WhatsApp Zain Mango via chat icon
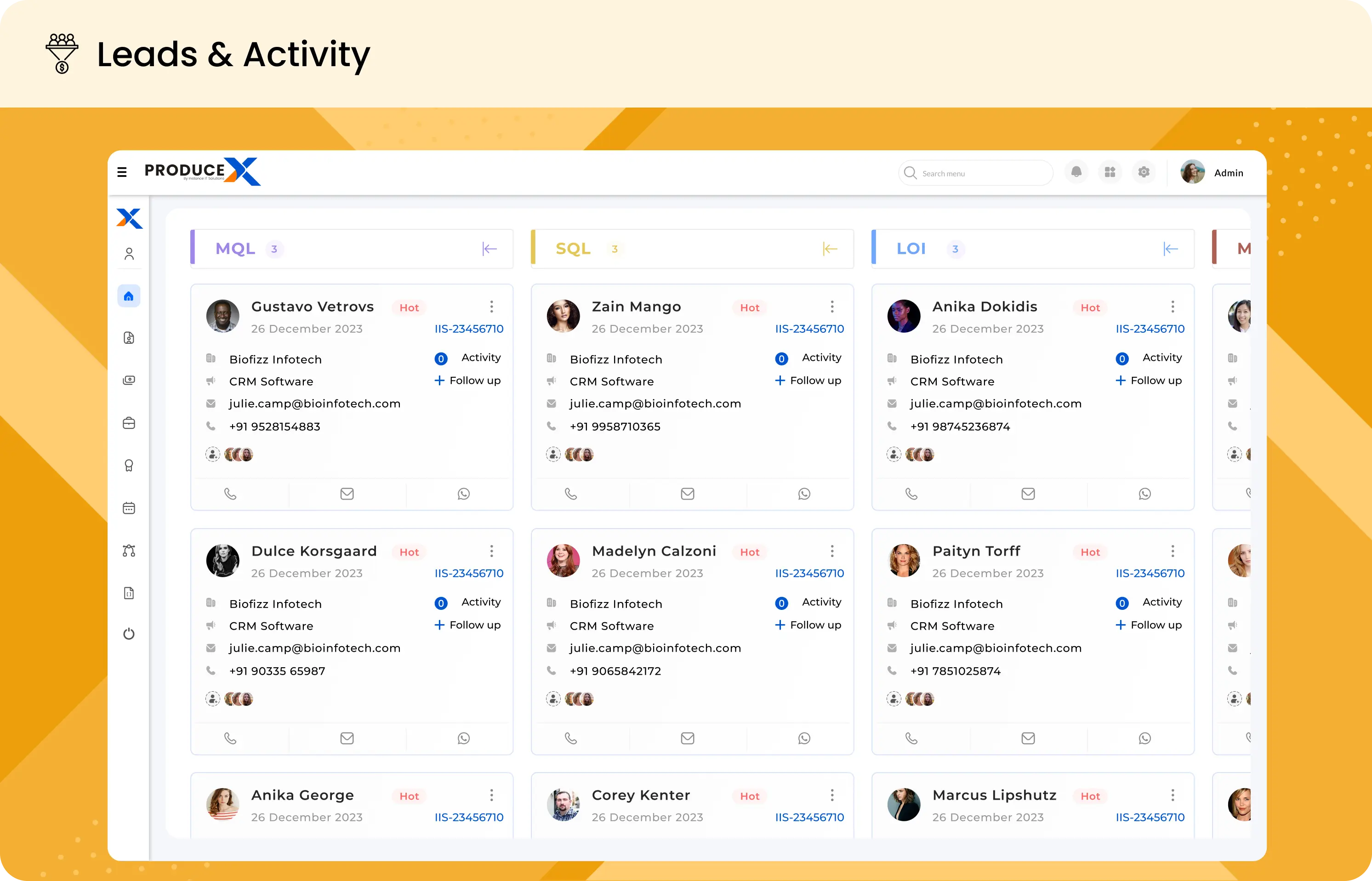 [x=804, y=494]
